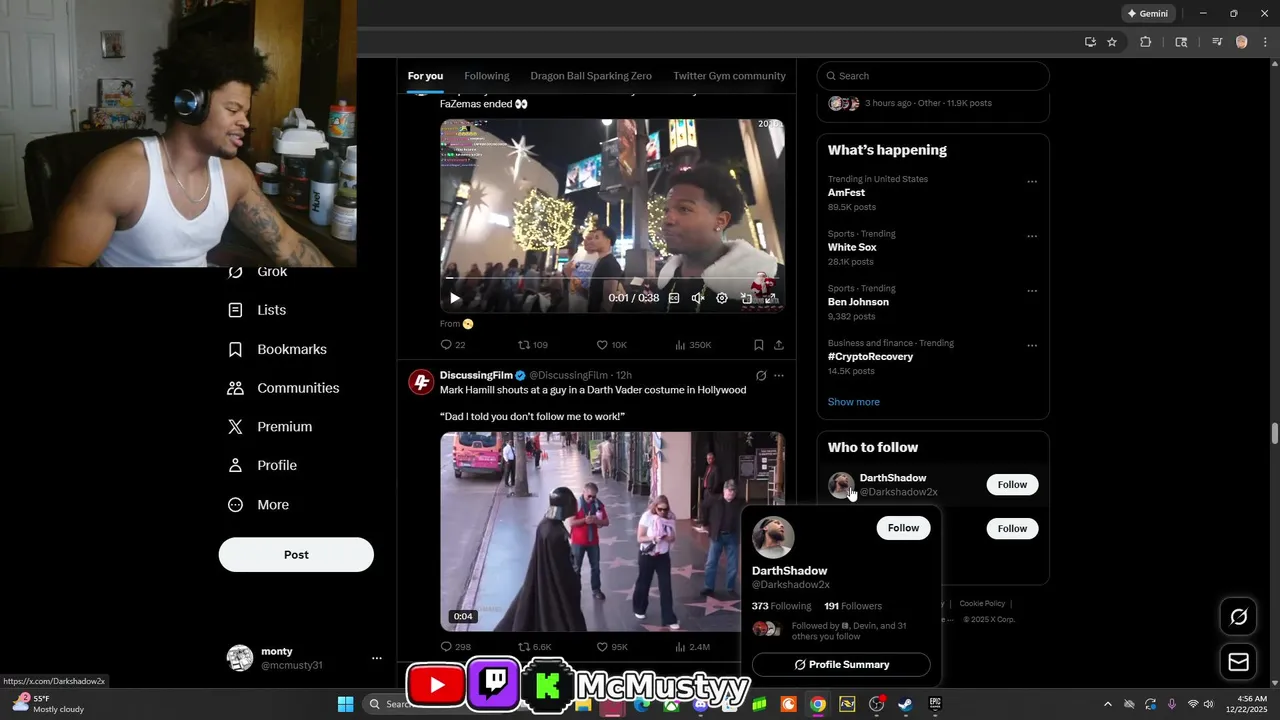Open the #CryptoRecovery trending topic
Screen dimensions: 1280x720
[x=870, y=356]
